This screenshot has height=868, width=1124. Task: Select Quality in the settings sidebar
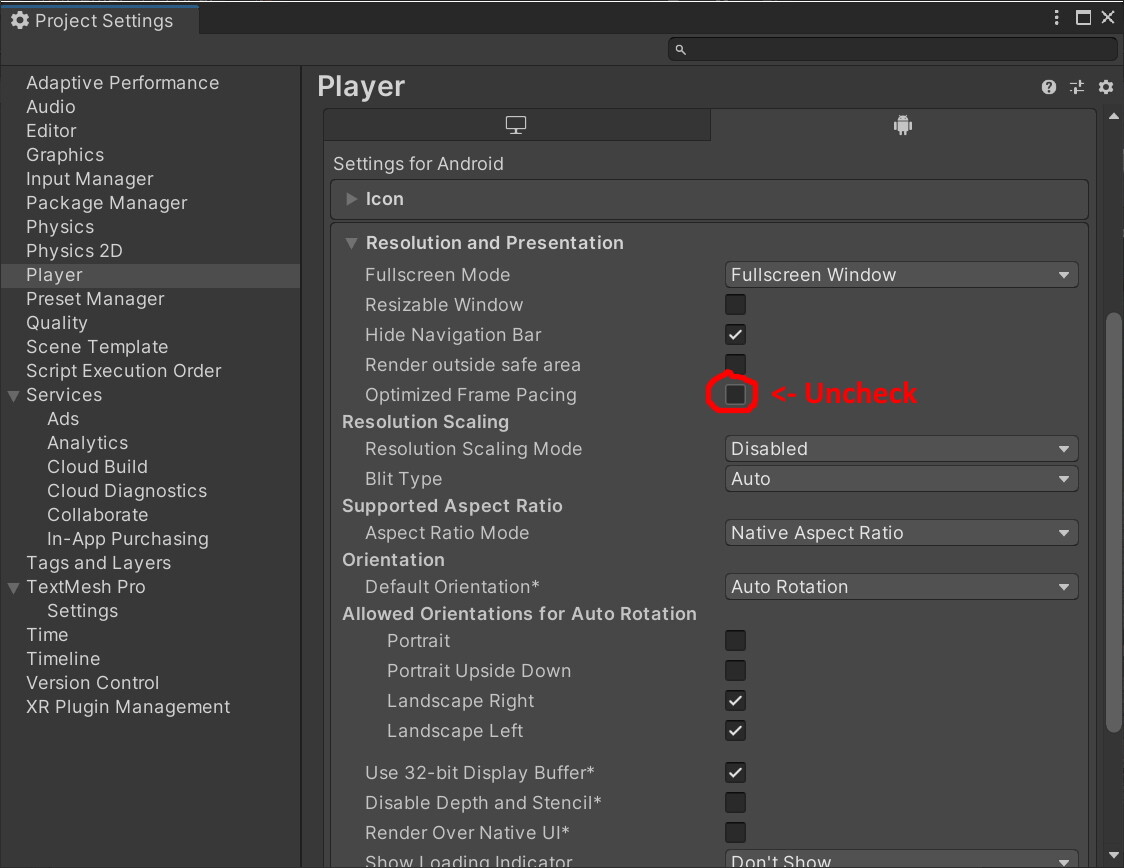pos(56,322)
